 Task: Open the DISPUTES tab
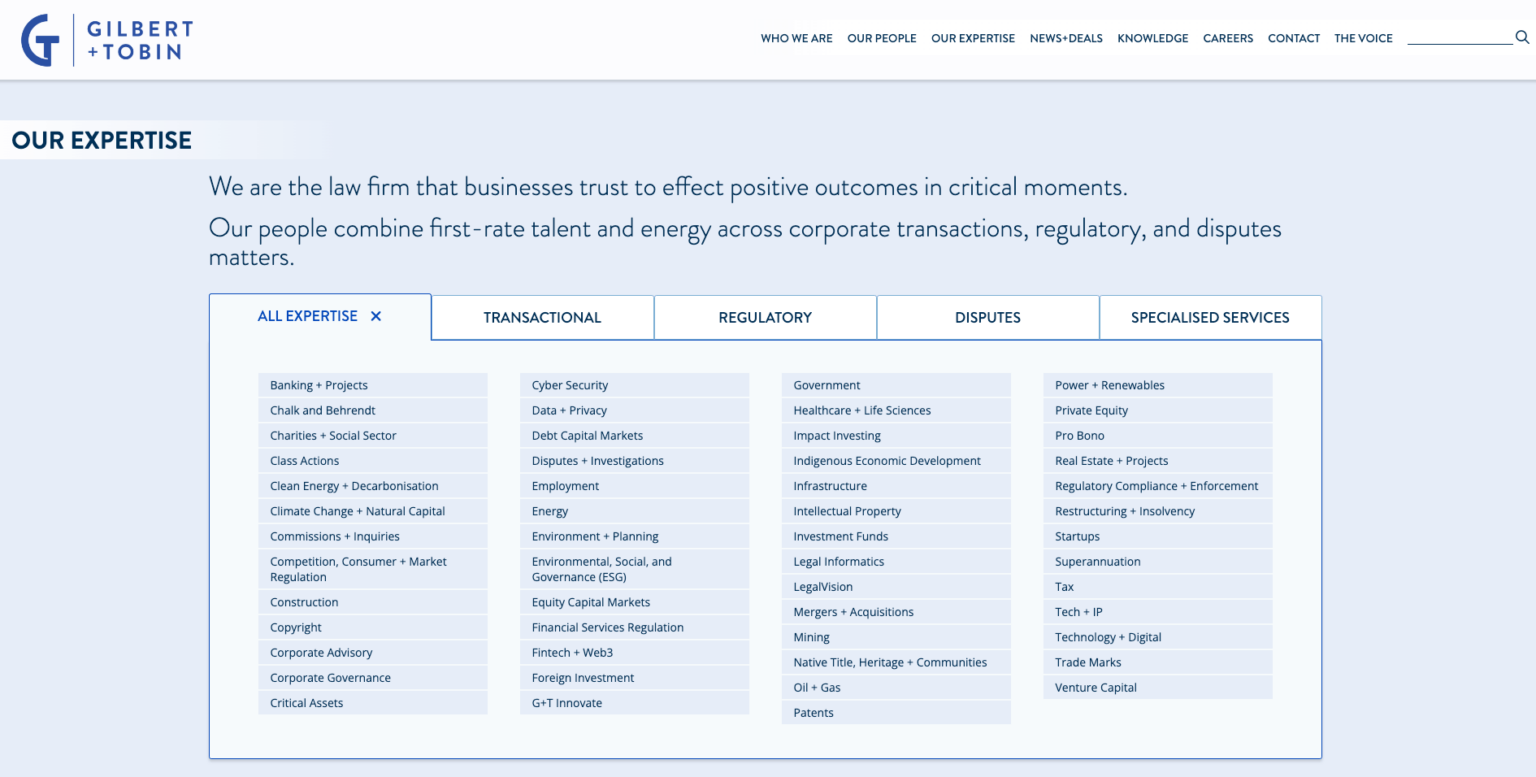(x=987, y=317)
